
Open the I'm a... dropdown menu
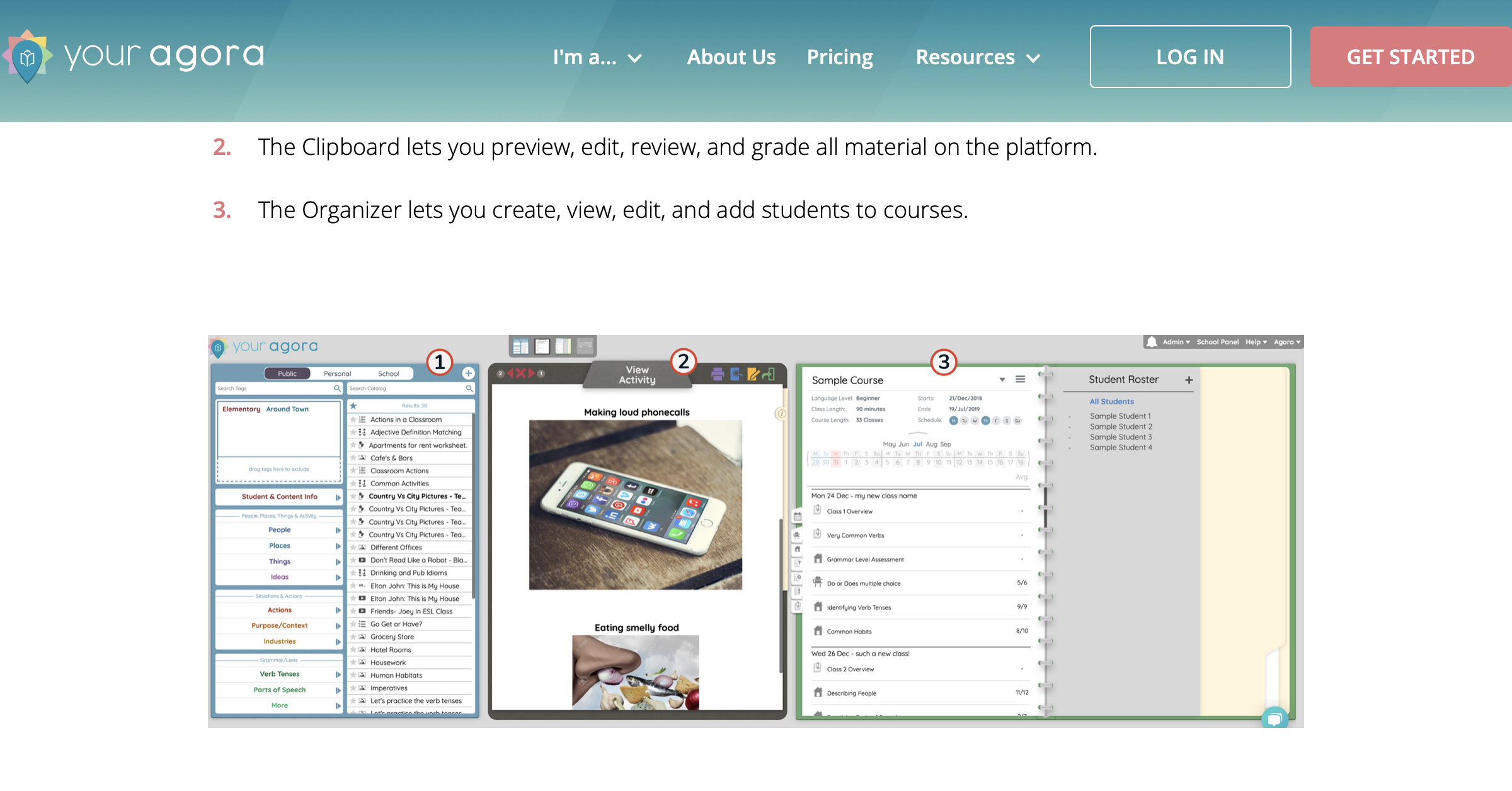(596, 57)
